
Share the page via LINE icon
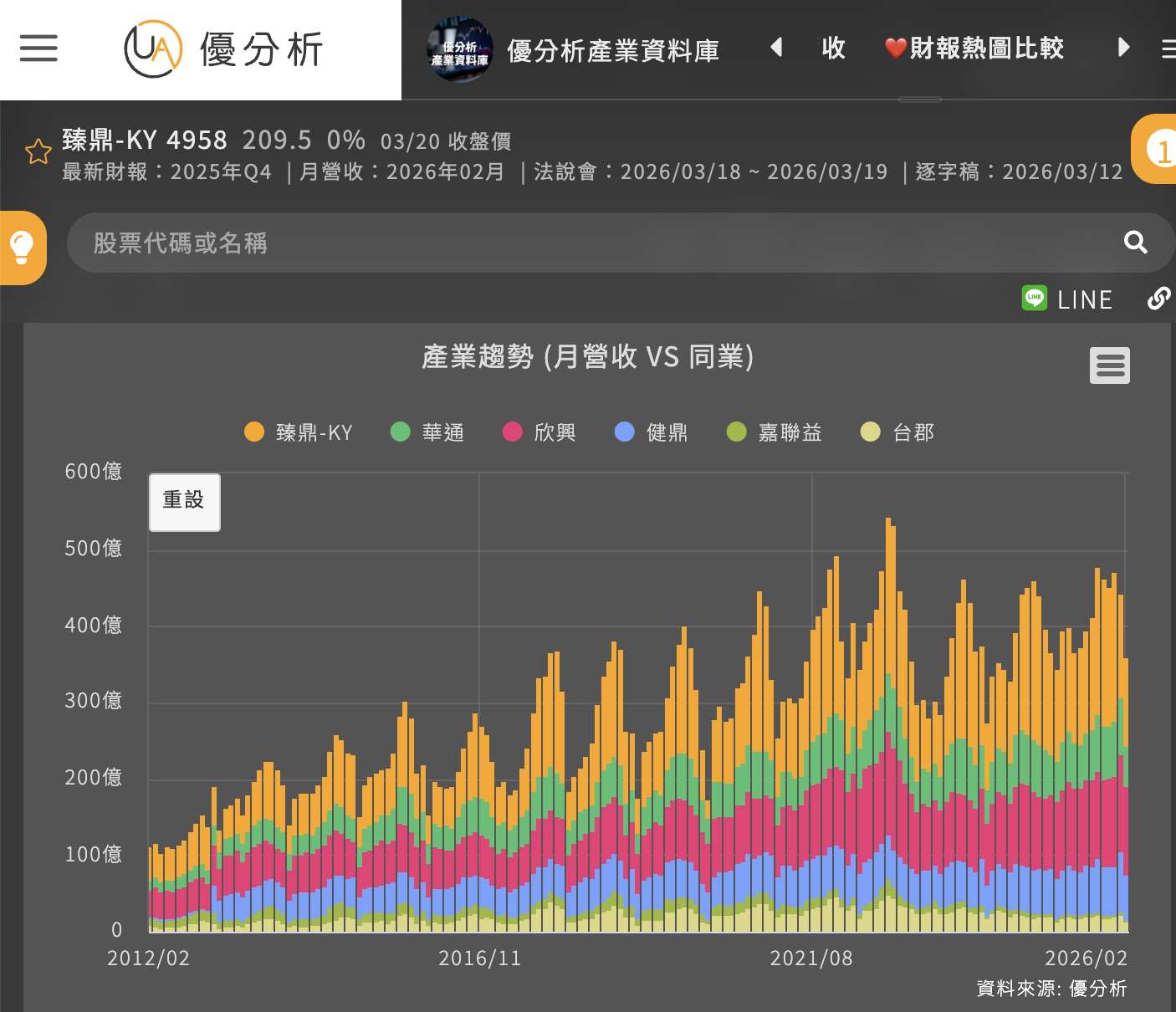coord(1035,299)
